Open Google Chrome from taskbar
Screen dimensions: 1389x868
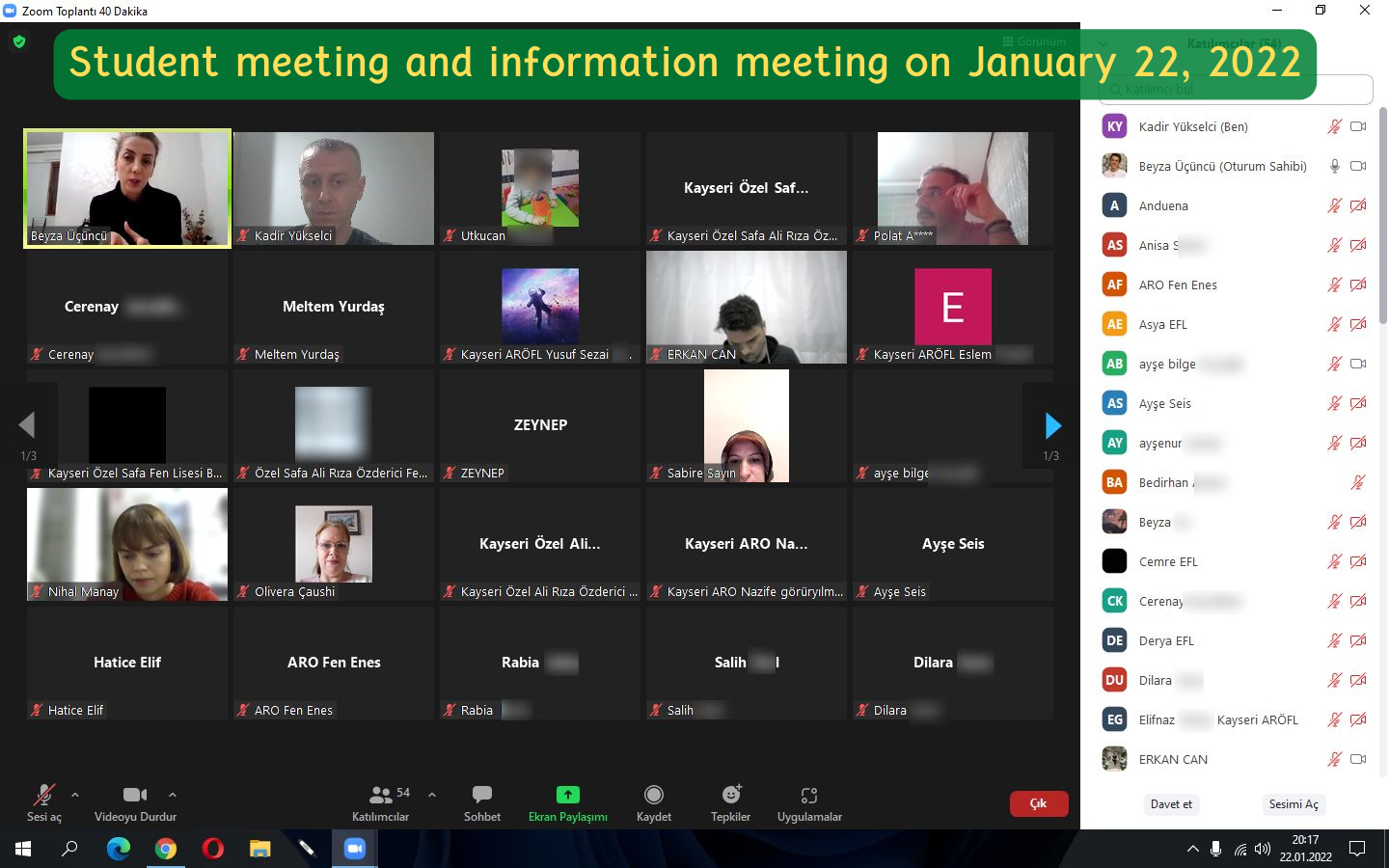coord(166,849)
